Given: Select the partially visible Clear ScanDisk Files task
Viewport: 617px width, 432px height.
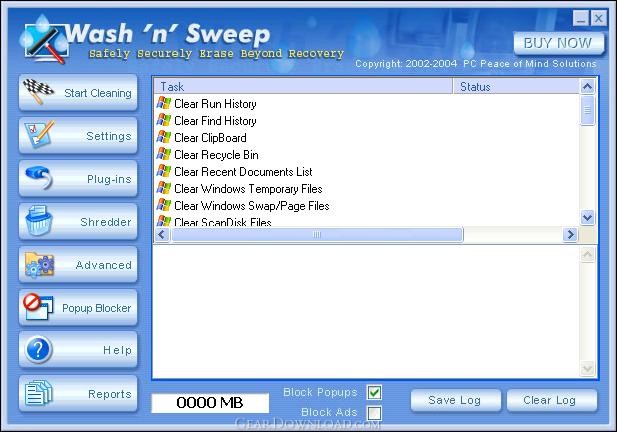Looking at the screenshot, I should (223, 222).
